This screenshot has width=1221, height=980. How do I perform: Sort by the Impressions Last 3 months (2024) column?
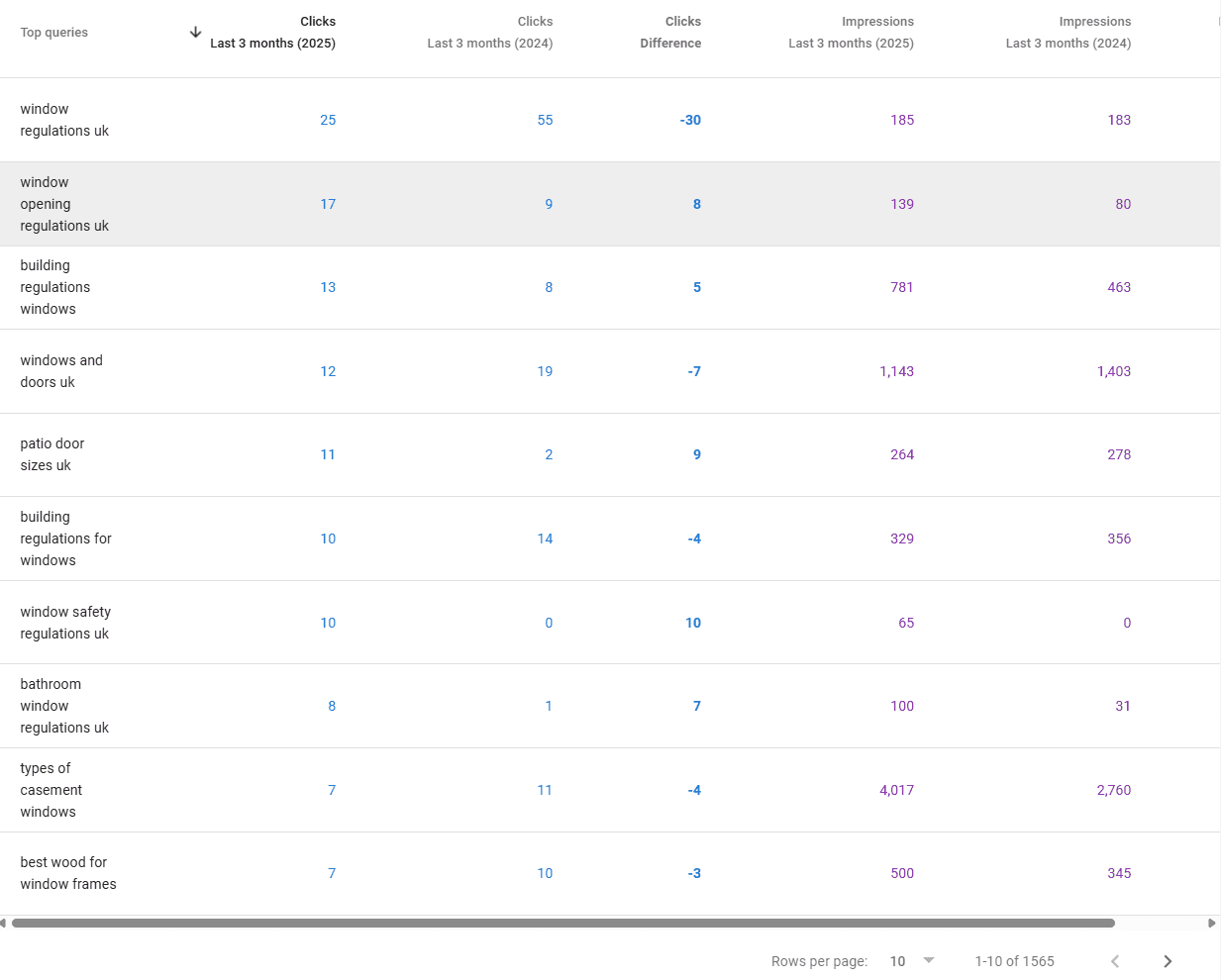point(1068,32)
